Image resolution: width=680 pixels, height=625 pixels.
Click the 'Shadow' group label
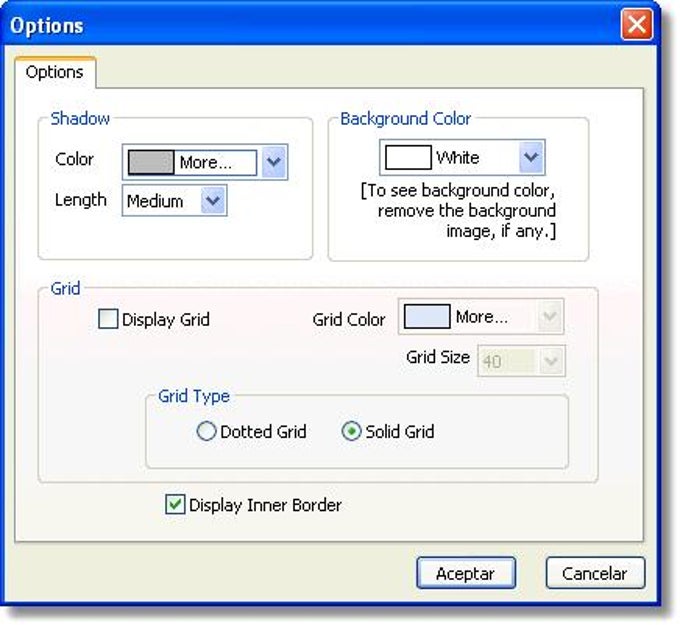[80, 118]
